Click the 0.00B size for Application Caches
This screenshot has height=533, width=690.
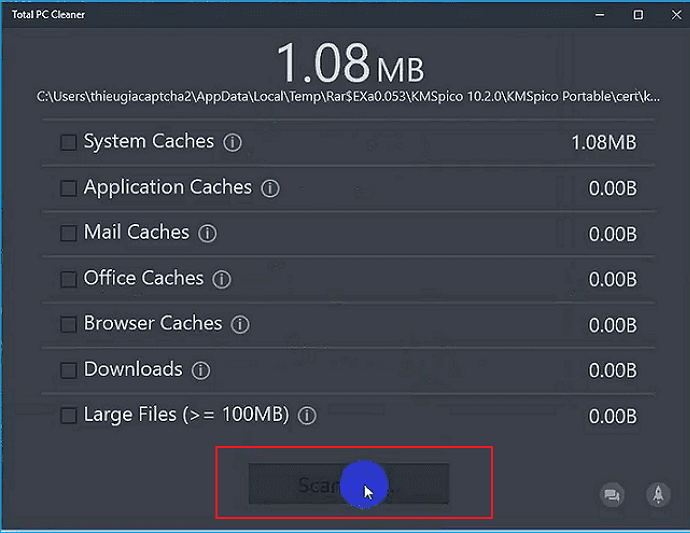[613, 188]
